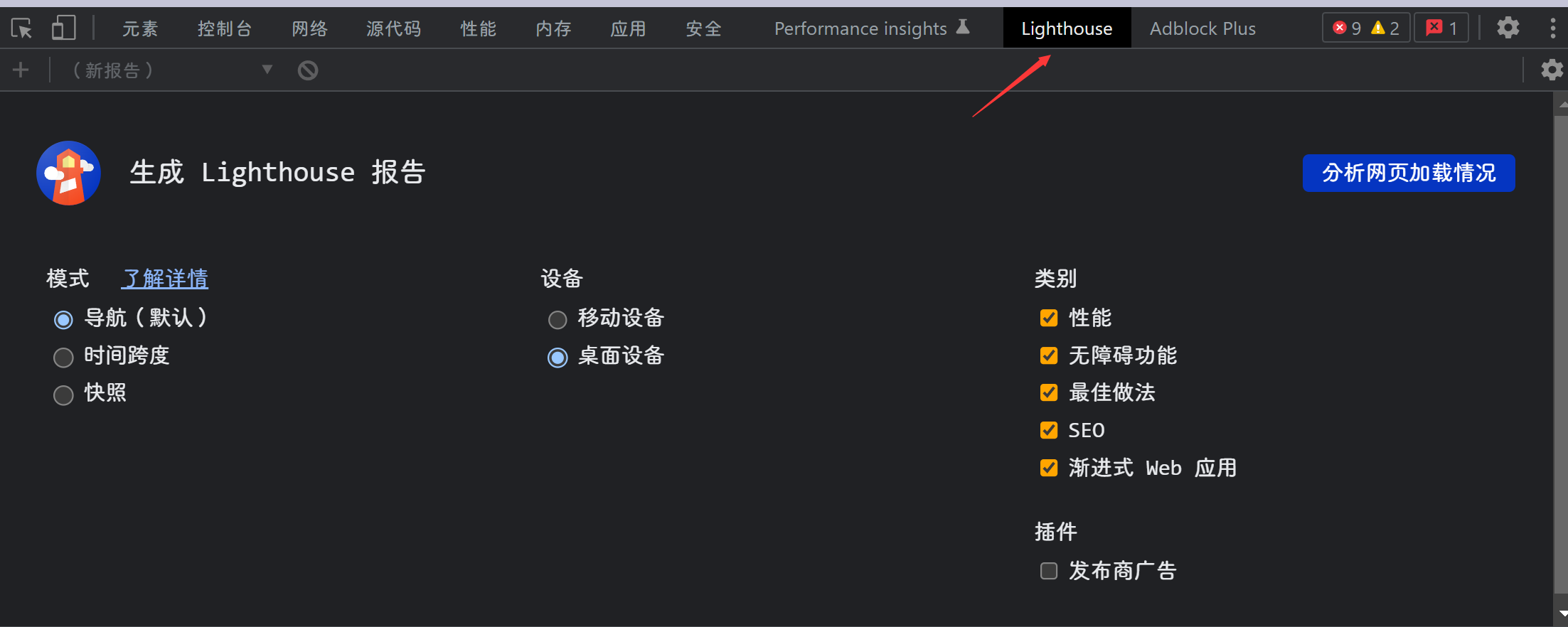The height and width of the screenshot is (627, 1568).
Task: Activate the inspect element picker icon
Action: click(x=21, y=28)
